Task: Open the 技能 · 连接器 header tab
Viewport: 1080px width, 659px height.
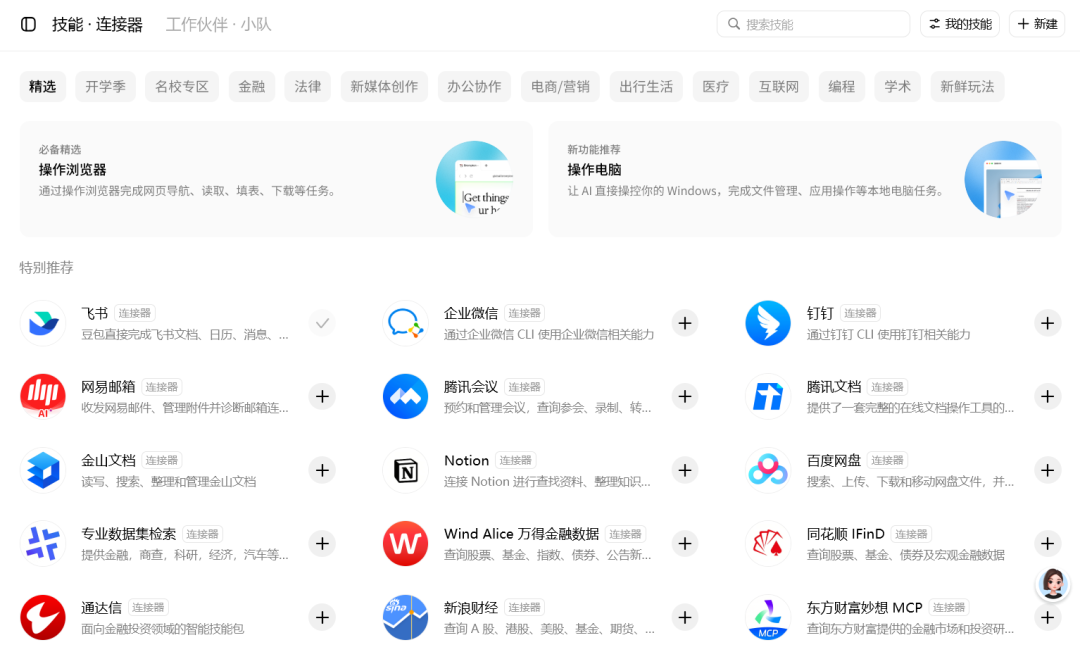Action: (97, 25)
